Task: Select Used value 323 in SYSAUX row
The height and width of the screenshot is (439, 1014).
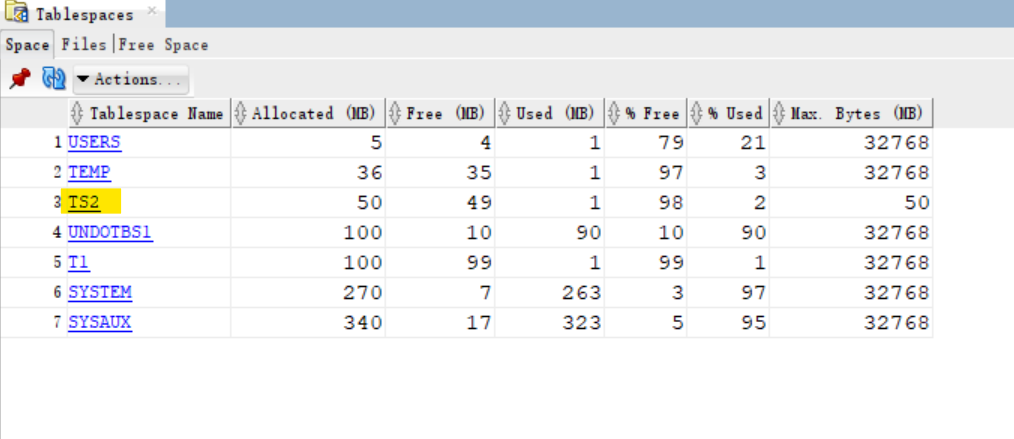Action: [581, 322]
